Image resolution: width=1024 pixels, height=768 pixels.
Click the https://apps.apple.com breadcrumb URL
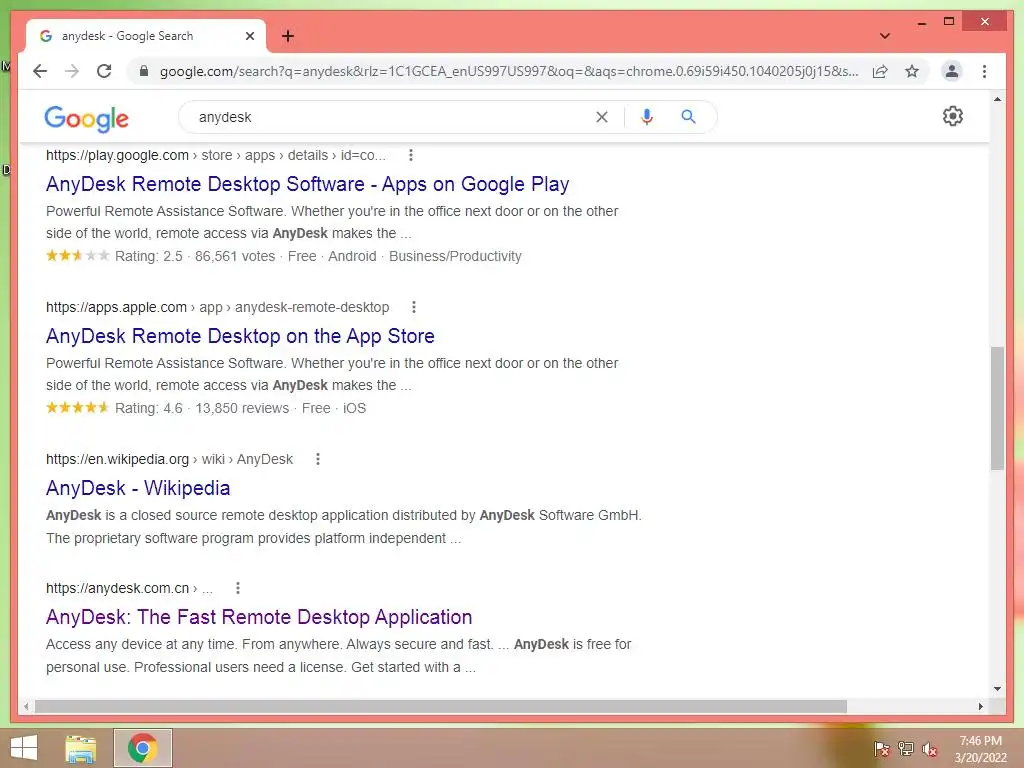coord(116,307)
